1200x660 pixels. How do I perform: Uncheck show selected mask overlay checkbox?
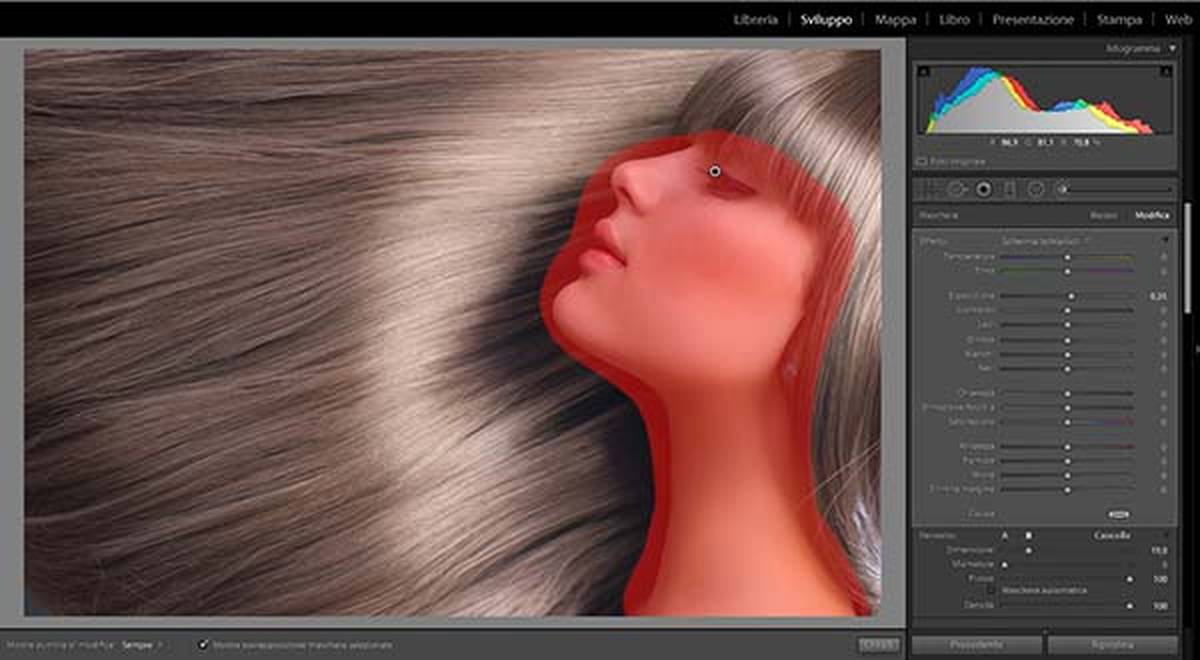point(204,645)
